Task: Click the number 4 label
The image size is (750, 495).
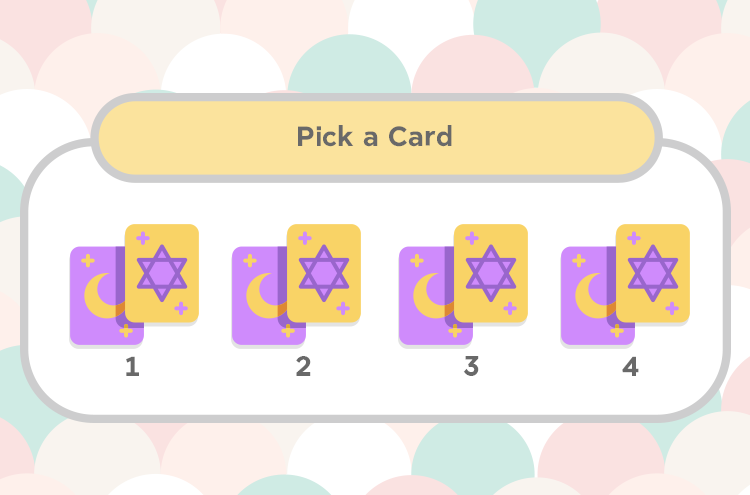Action: click(x=630, y=367)
